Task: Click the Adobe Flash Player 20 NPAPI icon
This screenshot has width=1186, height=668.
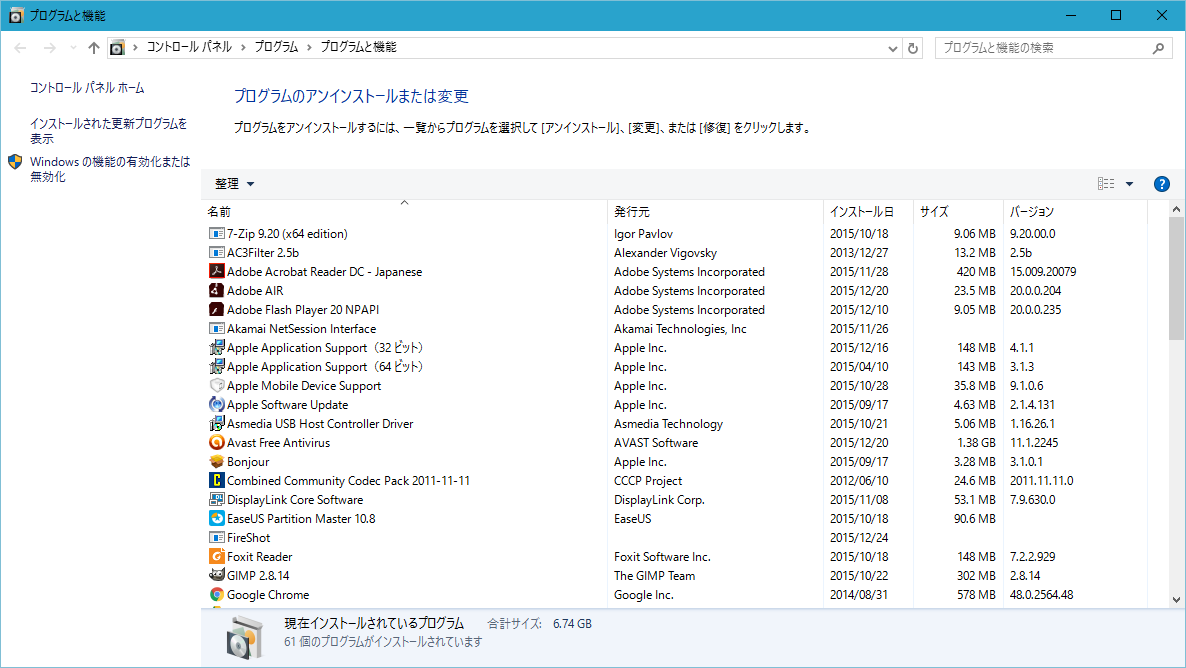Action: point(217,309)
